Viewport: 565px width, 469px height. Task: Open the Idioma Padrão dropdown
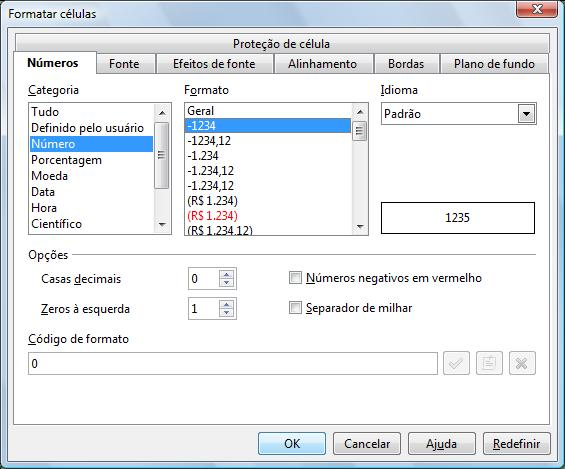click(526, 114)
